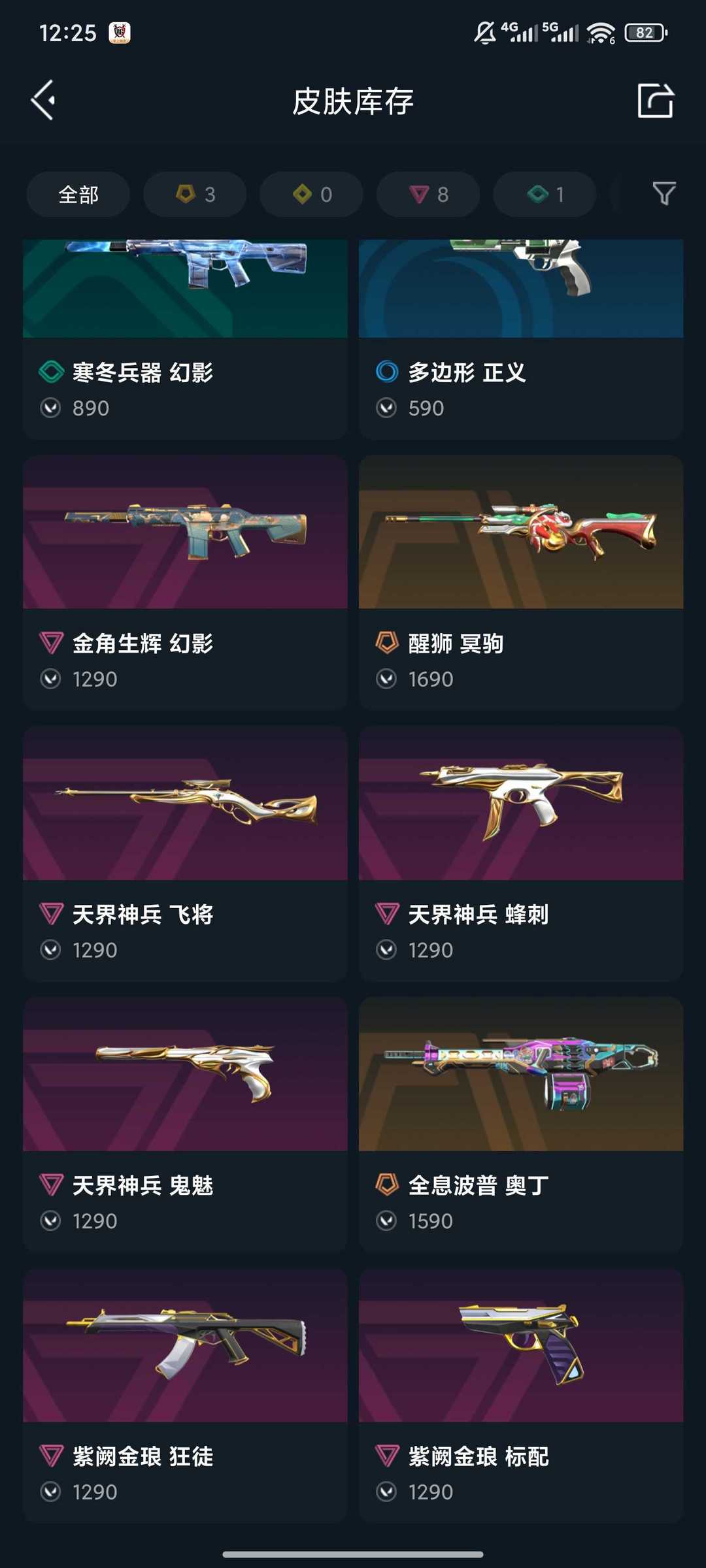Open 天界神兵 飞将 sniper image
Image resolution: width=706 pixels, height=1568 pixels.
[x=185, y=803]
